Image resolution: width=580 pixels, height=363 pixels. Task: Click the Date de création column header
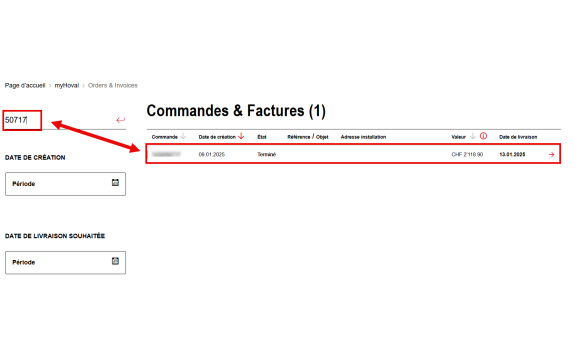tap(217, 137)
